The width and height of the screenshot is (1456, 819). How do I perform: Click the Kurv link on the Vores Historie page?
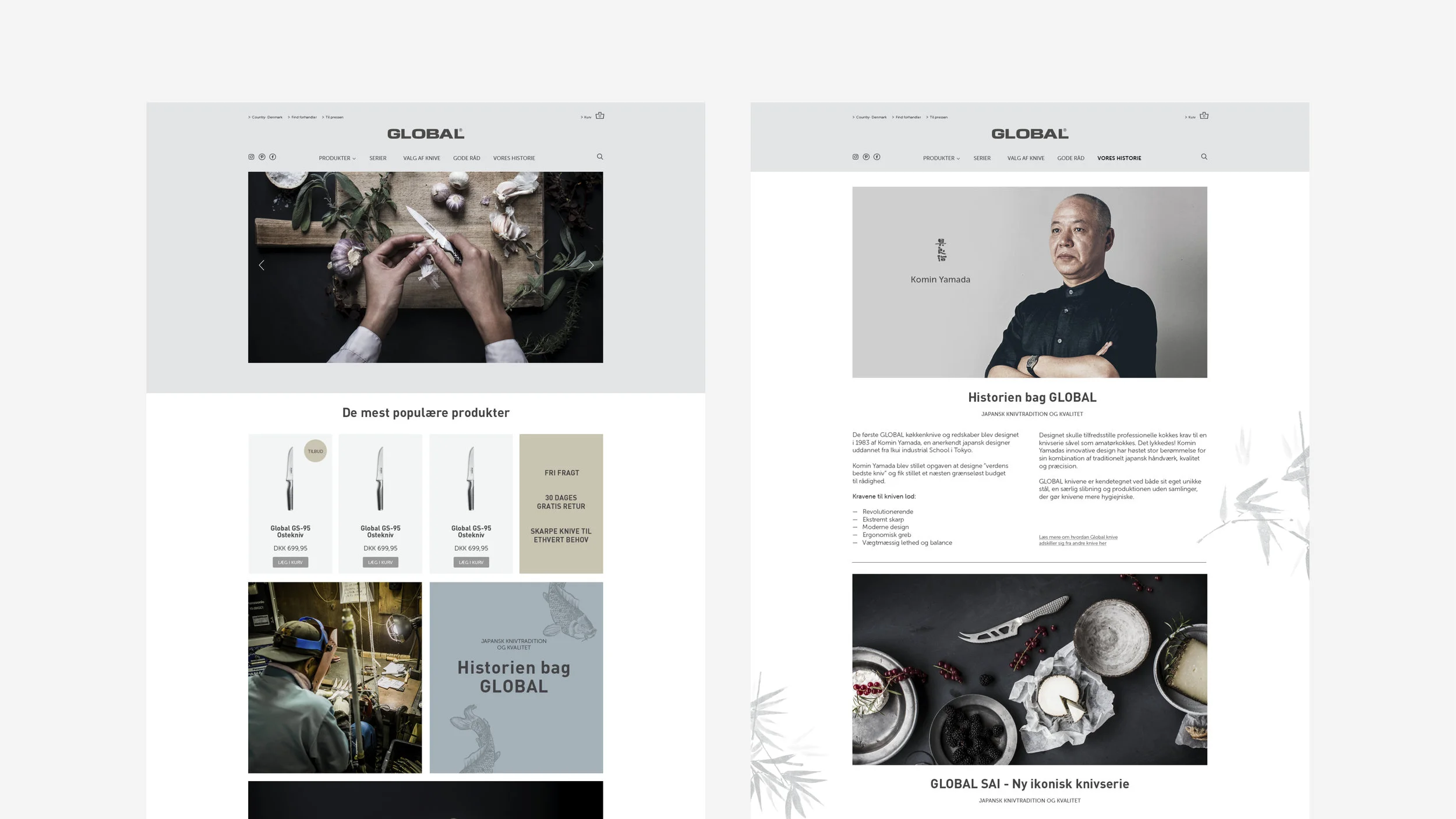pos(1190,117)
